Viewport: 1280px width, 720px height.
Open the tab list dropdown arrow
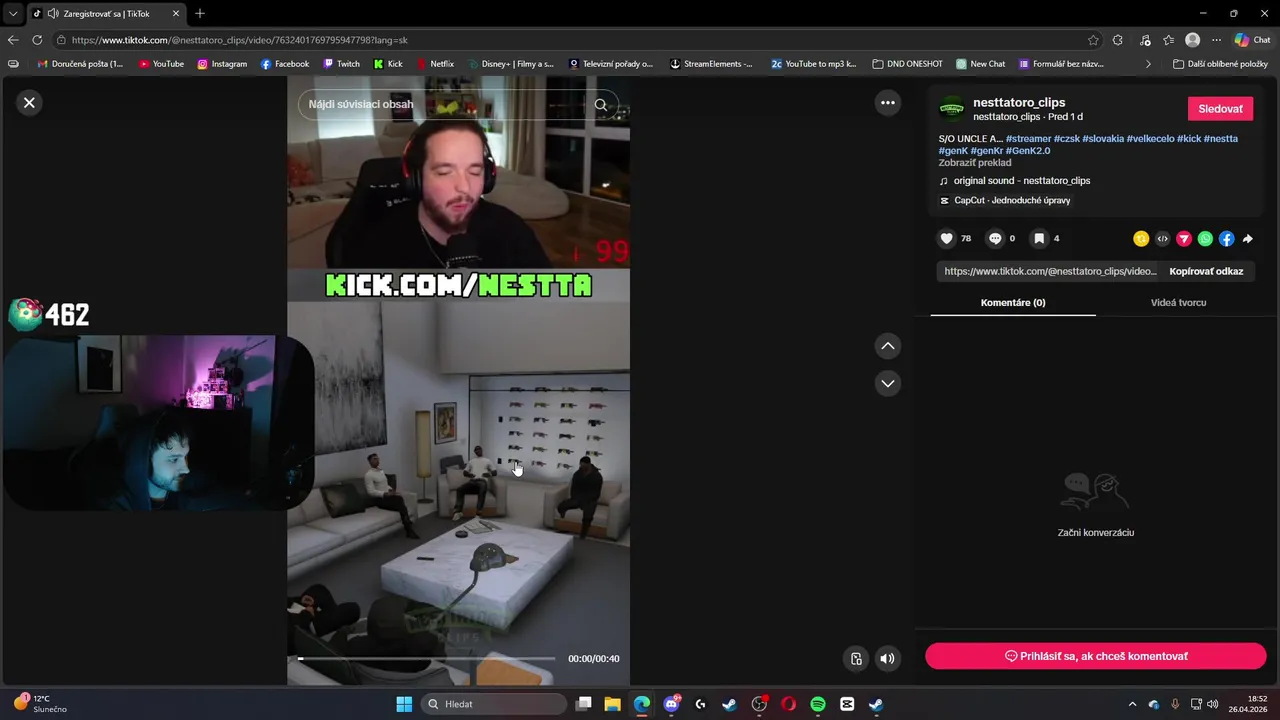[13, 14]
